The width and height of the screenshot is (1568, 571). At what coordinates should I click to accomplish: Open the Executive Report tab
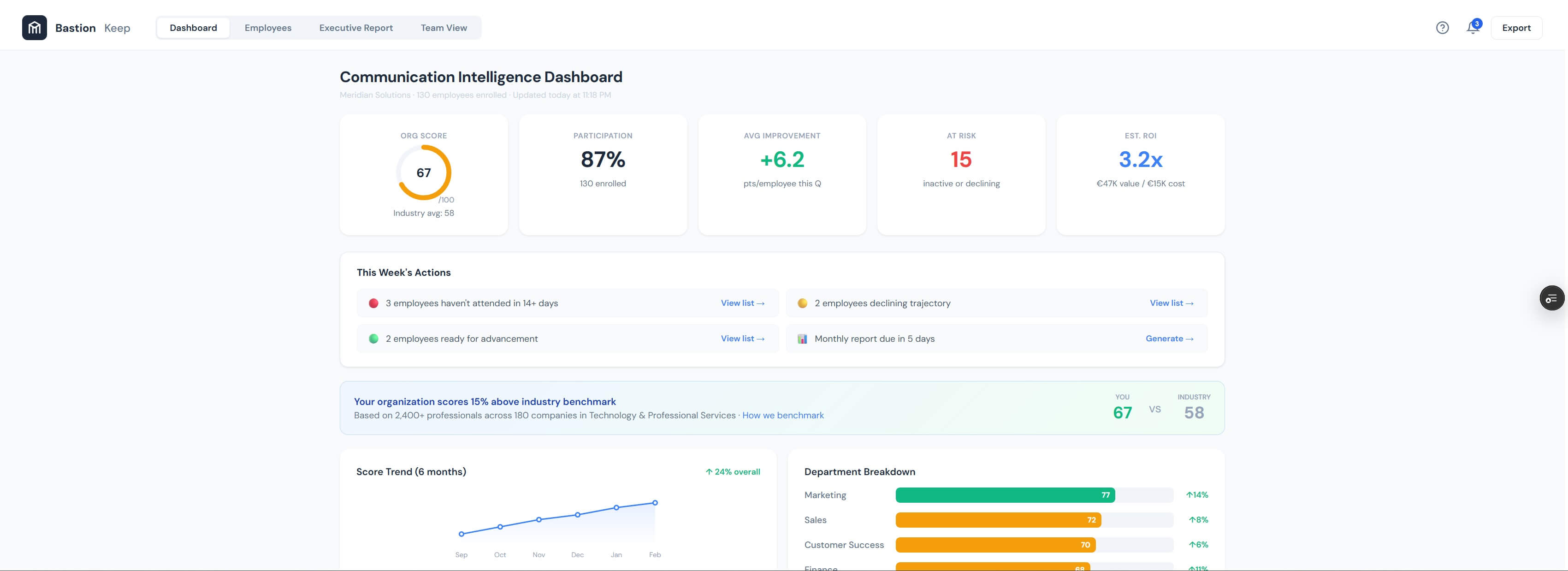356,27
